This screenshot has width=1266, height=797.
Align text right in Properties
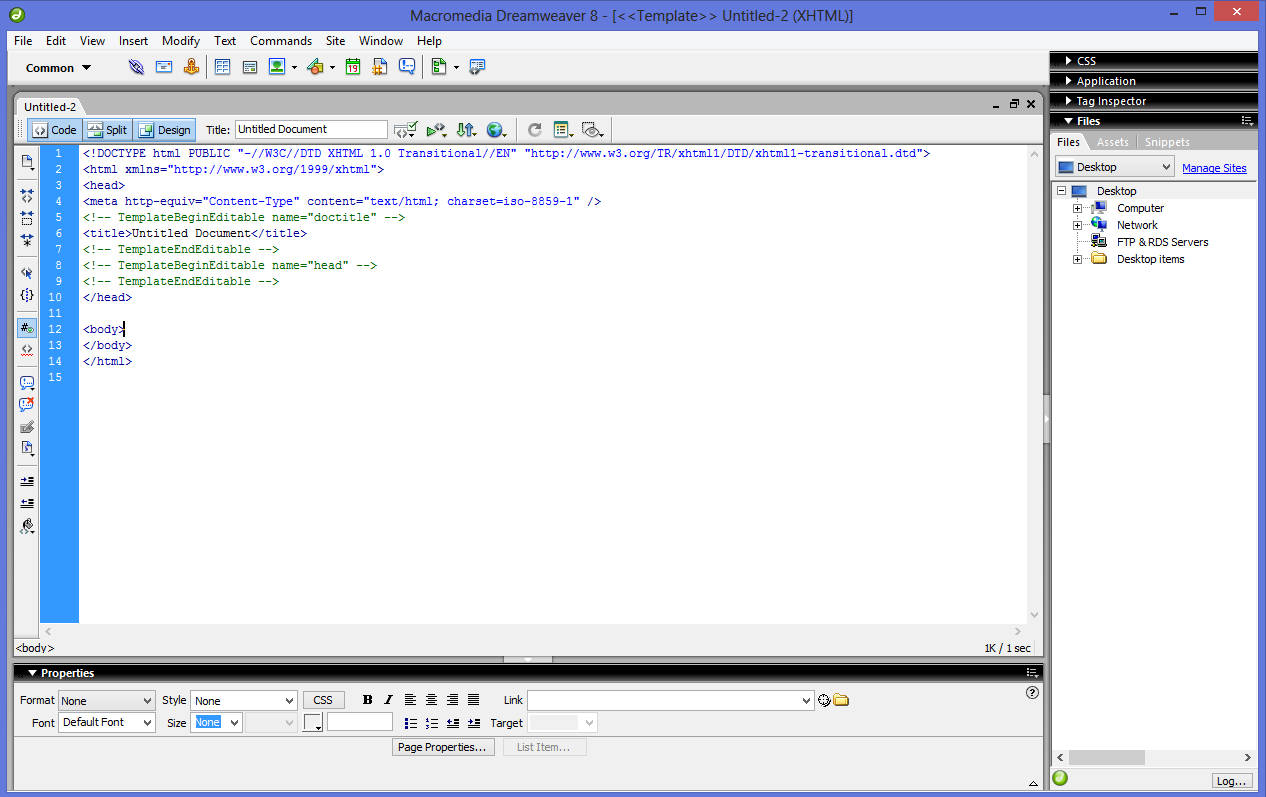coord(452,700)
